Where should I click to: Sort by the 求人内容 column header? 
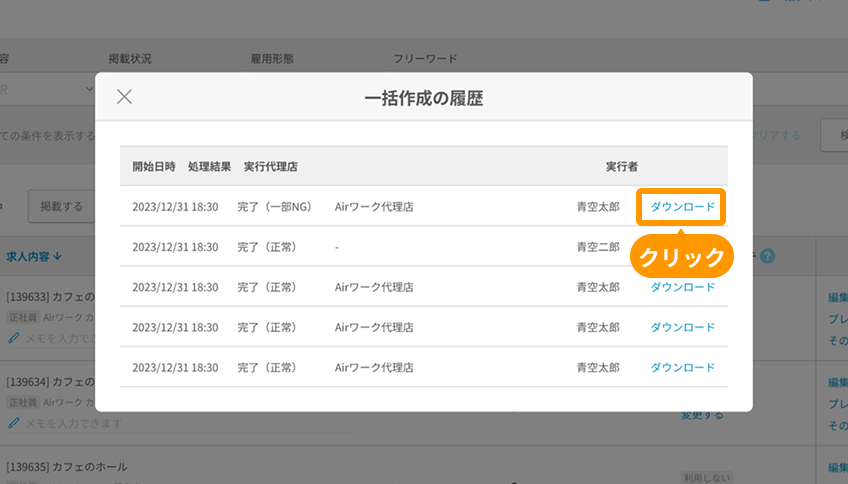(x=34, y=256)
